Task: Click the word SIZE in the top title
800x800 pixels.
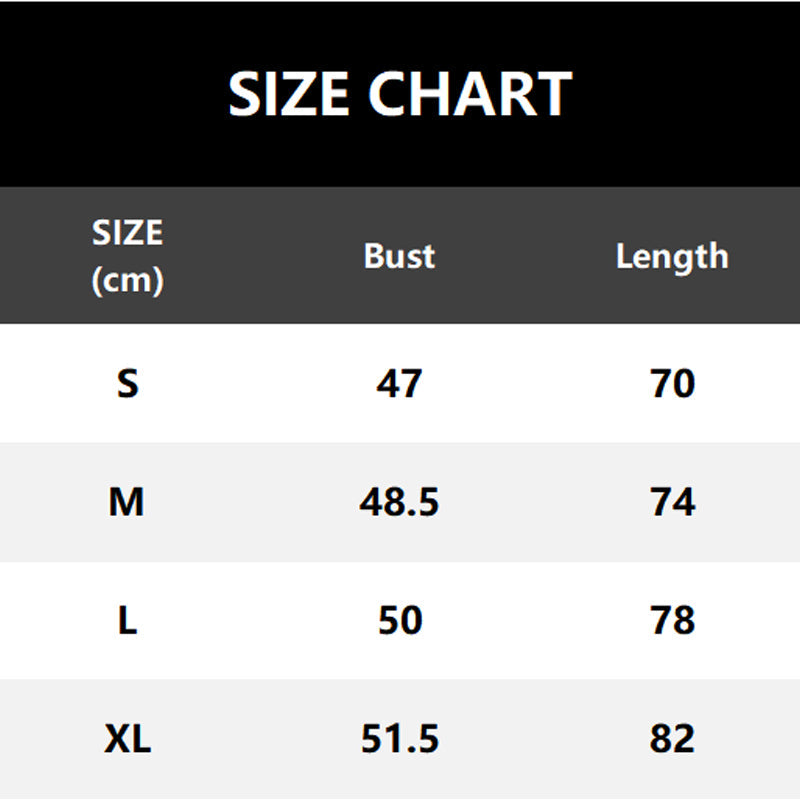Action: 291,94
